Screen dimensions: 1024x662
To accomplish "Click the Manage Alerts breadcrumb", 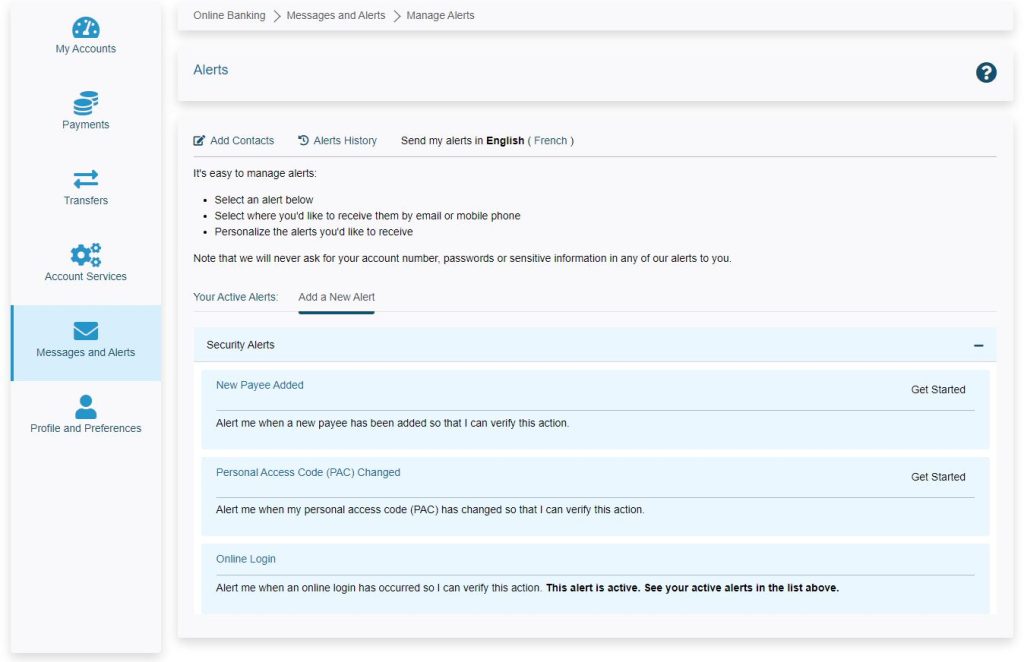I will tap(438, 15).
